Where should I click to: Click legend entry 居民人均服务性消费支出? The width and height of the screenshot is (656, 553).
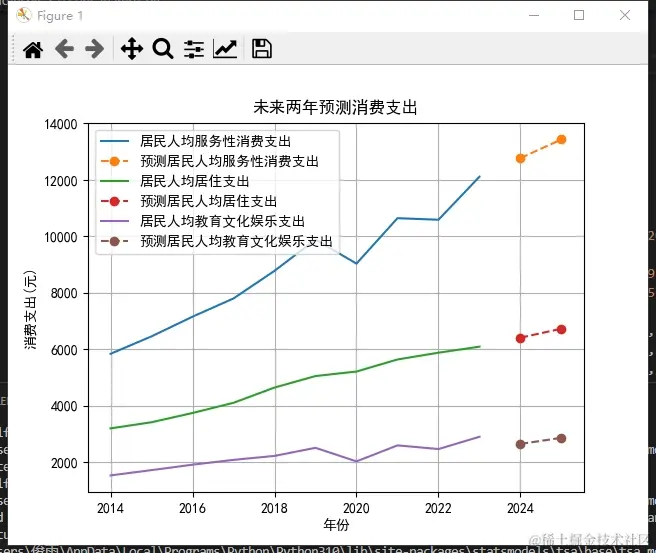tap(215, 141)
